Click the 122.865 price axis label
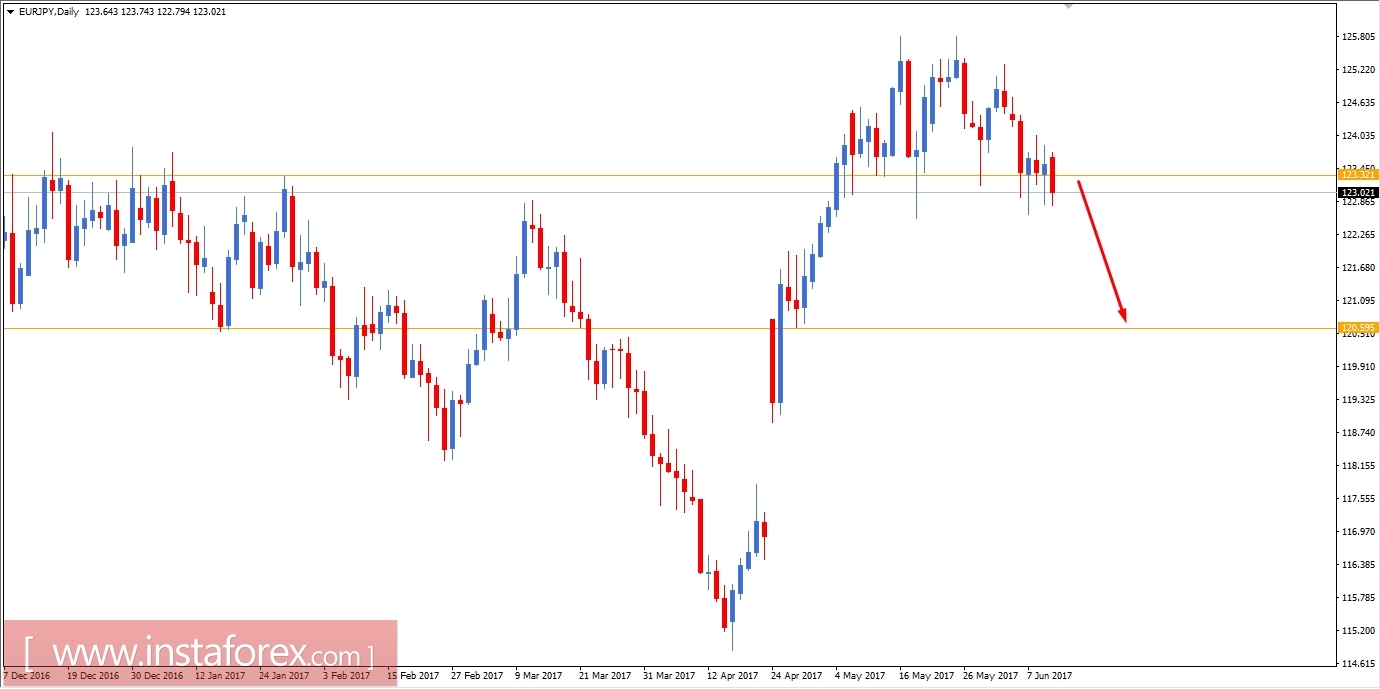The height and width of the screenshot is (689, 1380). click(x=1360, y=202)
